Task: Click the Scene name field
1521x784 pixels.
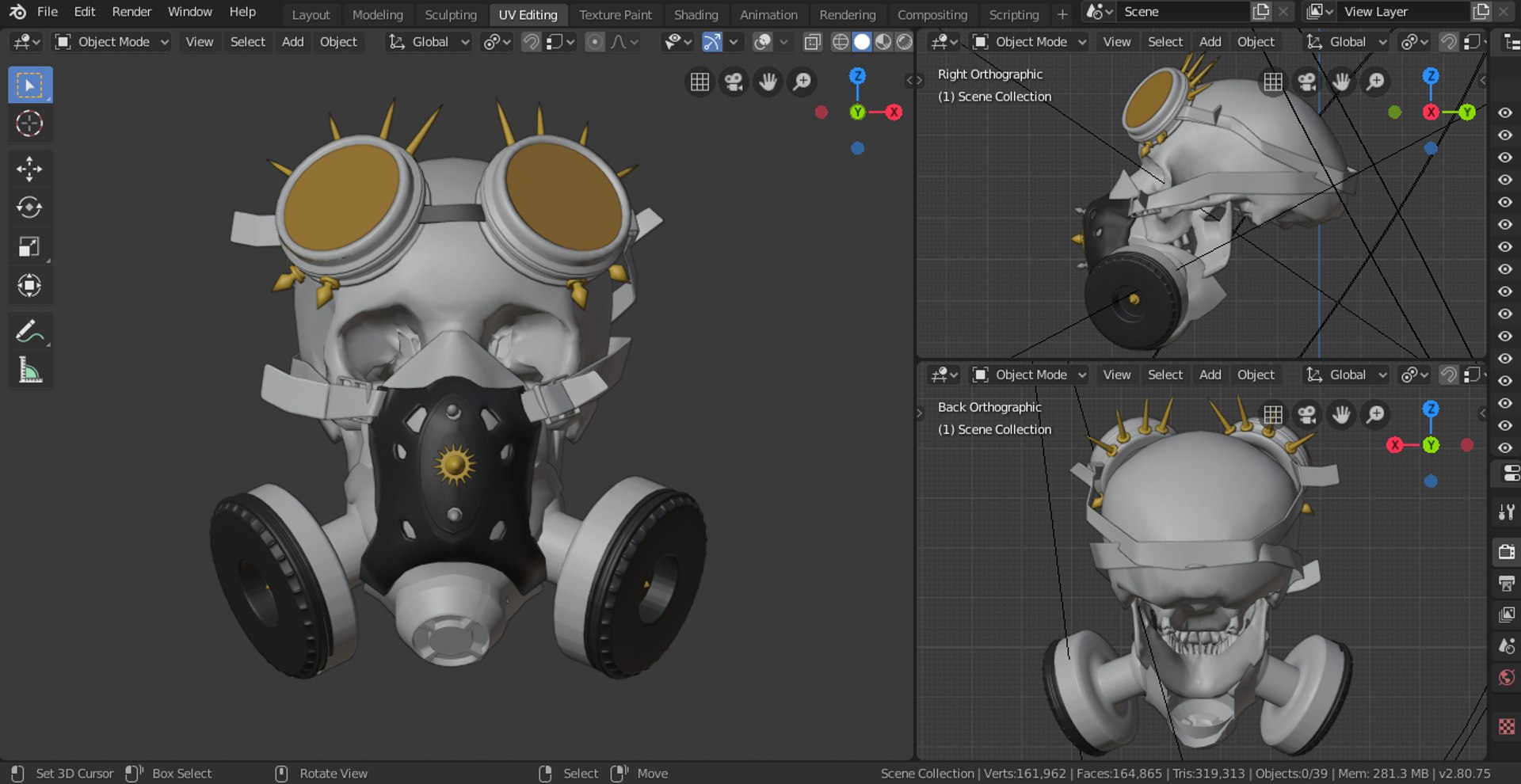Action: click(1183, 12)
